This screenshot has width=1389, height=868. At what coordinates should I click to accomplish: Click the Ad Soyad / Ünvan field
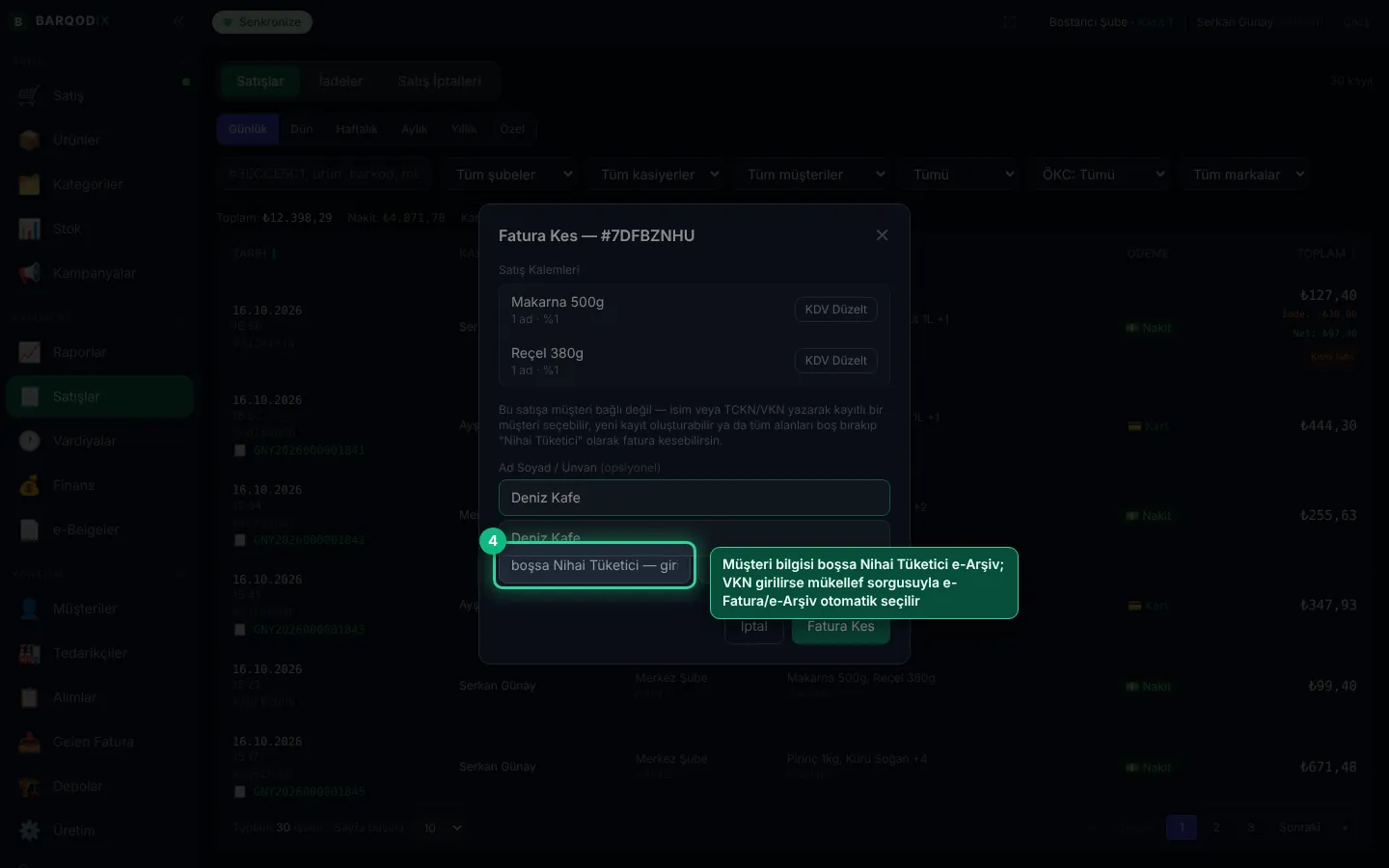pos(694,498)
